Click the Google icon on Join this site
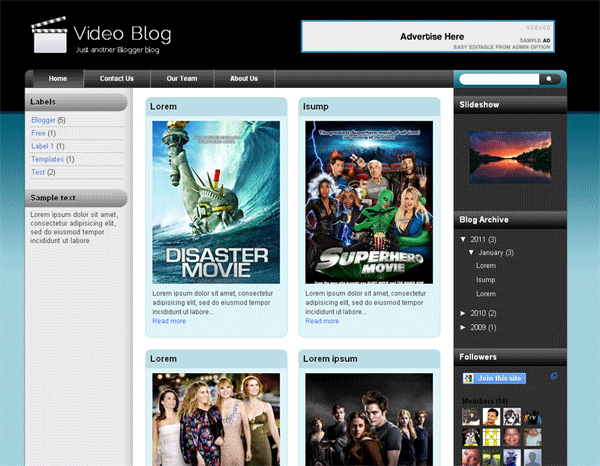The image size is (600, 466). click(468, 378)
